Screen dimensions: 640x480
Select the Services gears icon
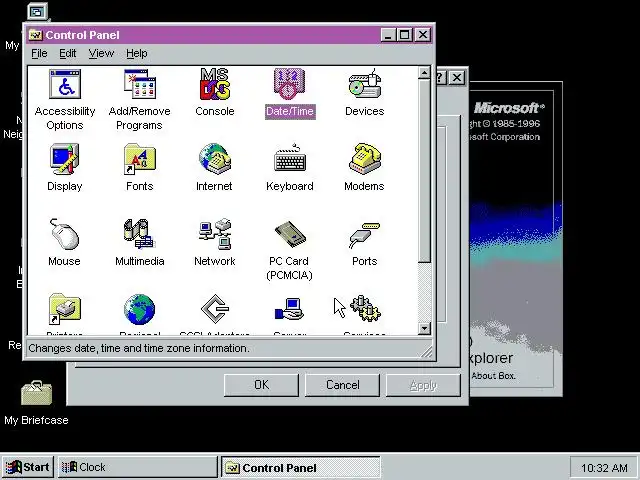[x=365, y=309]
